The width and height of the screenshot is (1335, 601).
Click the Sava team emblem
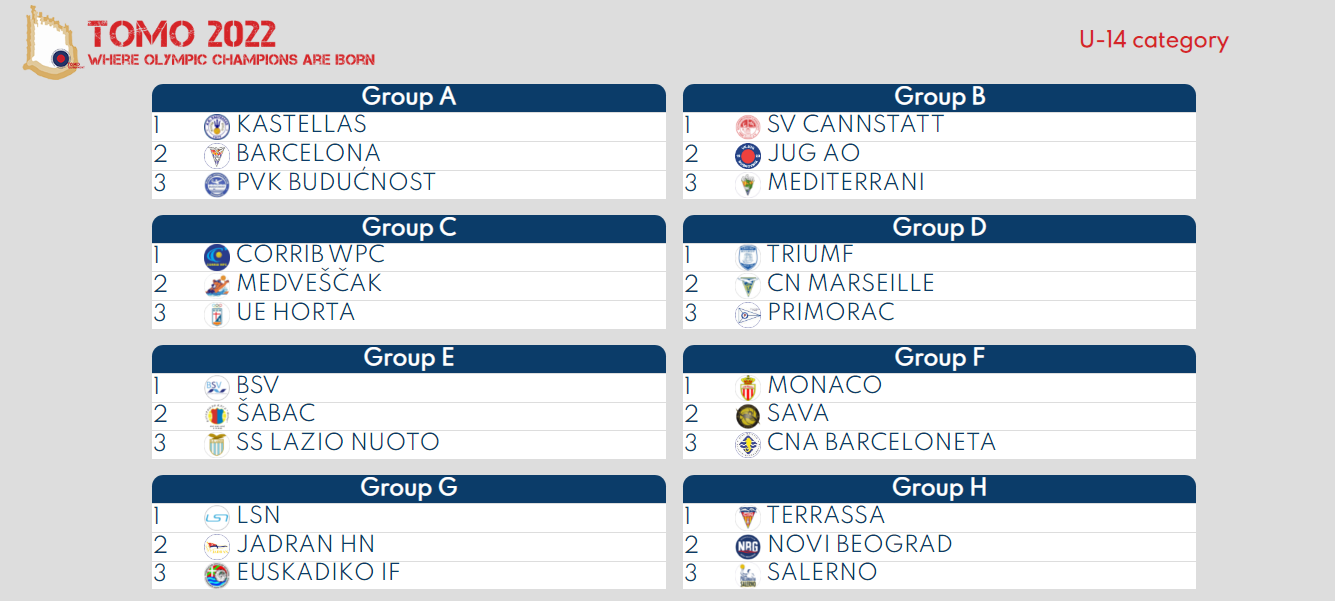(x=747, y=416)
